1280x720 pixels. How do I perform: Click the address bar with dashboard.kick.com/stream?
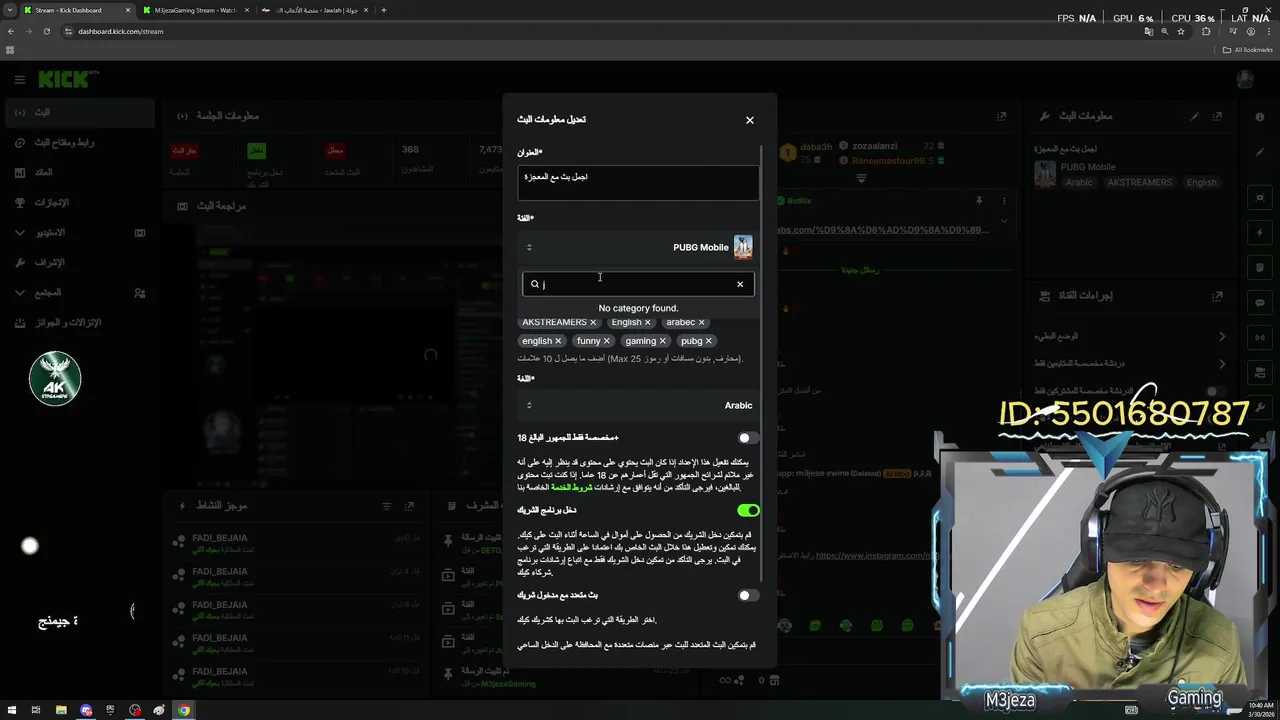point(600,31)
